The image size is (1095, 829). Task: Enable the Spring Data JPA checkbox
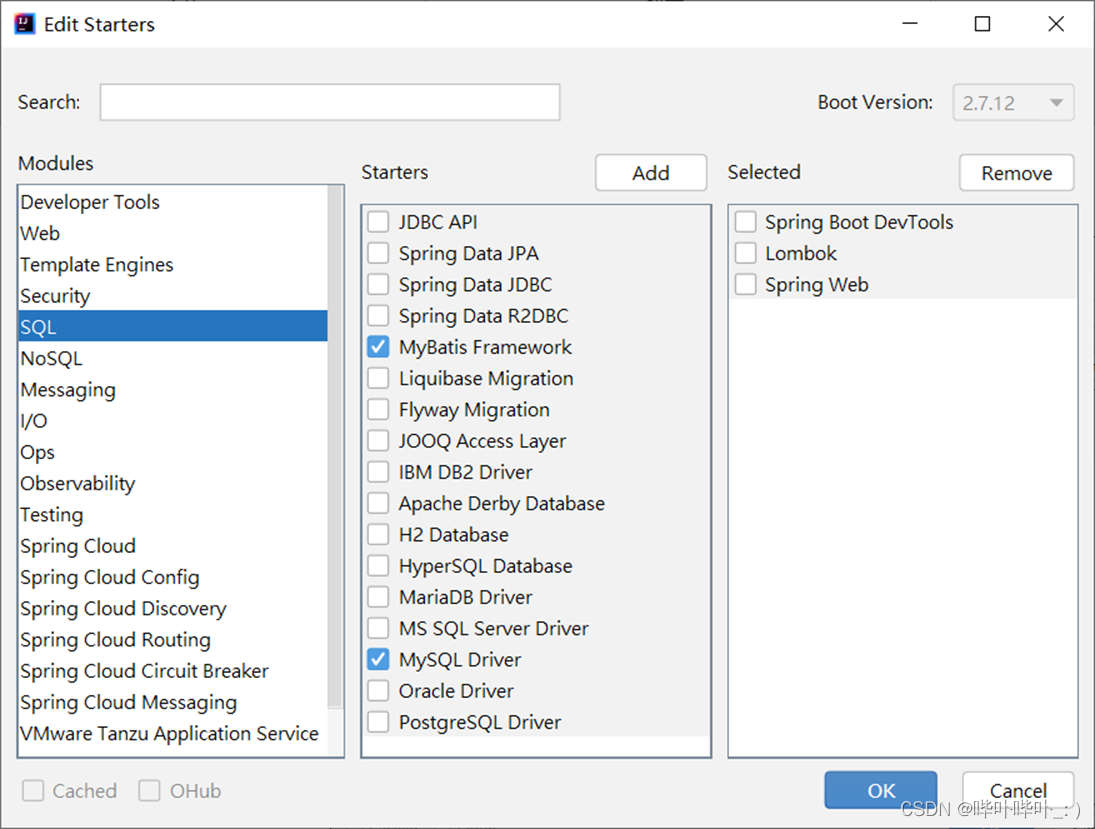[378, 254]
